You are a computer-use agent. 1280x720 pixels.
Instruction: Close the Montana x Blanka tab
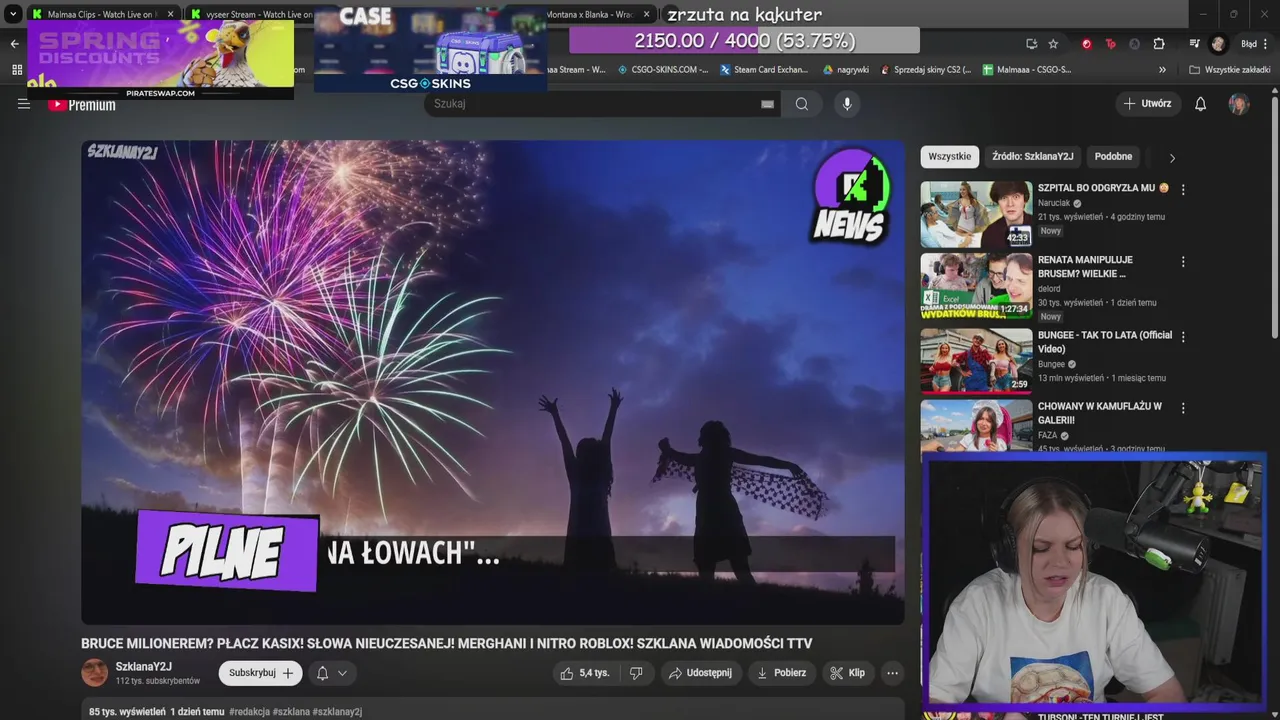[647, 14]
